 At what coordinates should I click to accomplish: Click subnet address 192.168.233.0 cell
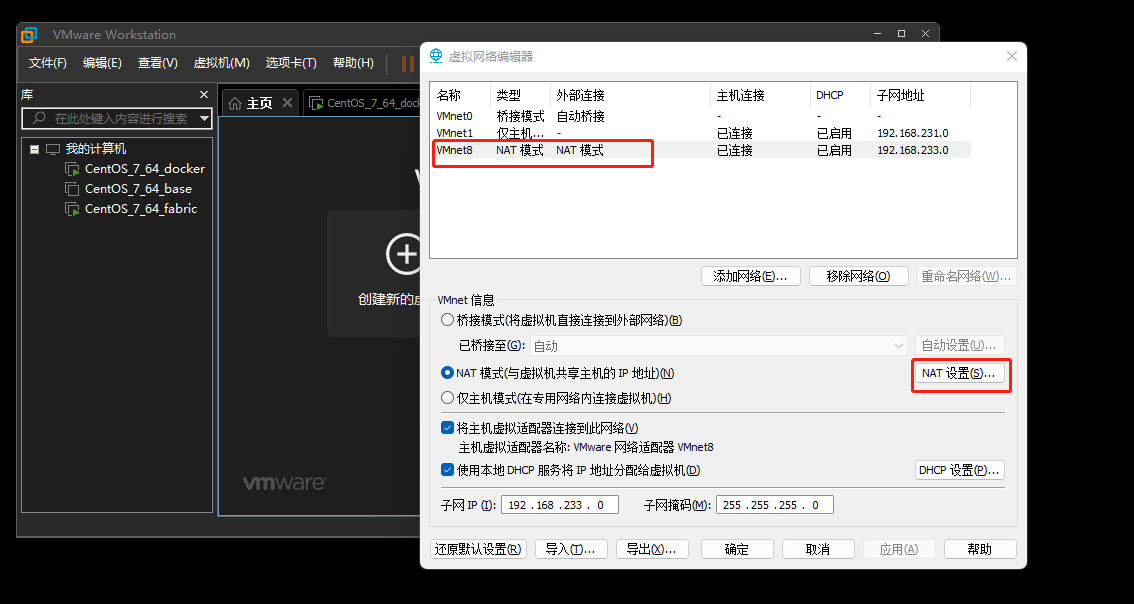[x=913, y=150]
